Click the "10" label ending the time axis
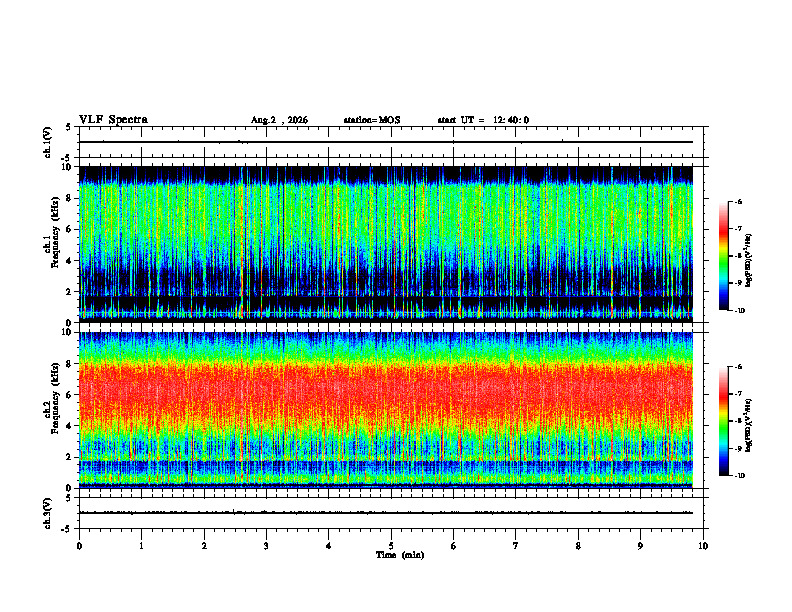This screenshot has width=792, height=612. (x=703, y=546)
